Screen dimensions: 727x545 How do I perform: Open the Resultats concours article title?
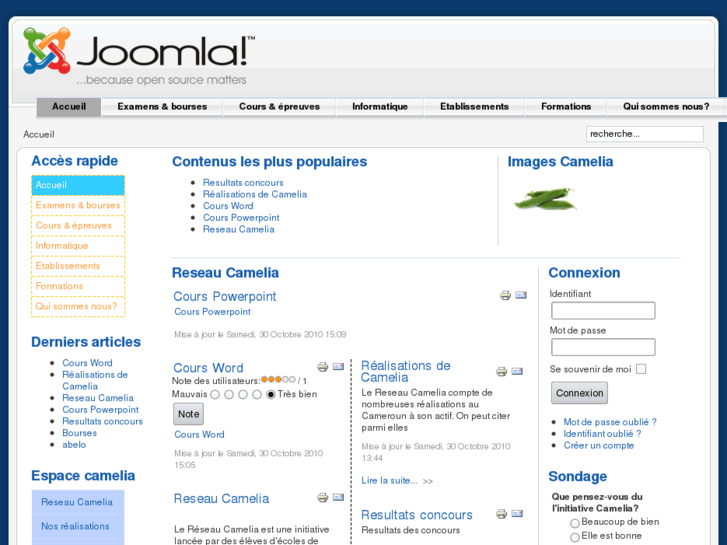click(416, 515)
